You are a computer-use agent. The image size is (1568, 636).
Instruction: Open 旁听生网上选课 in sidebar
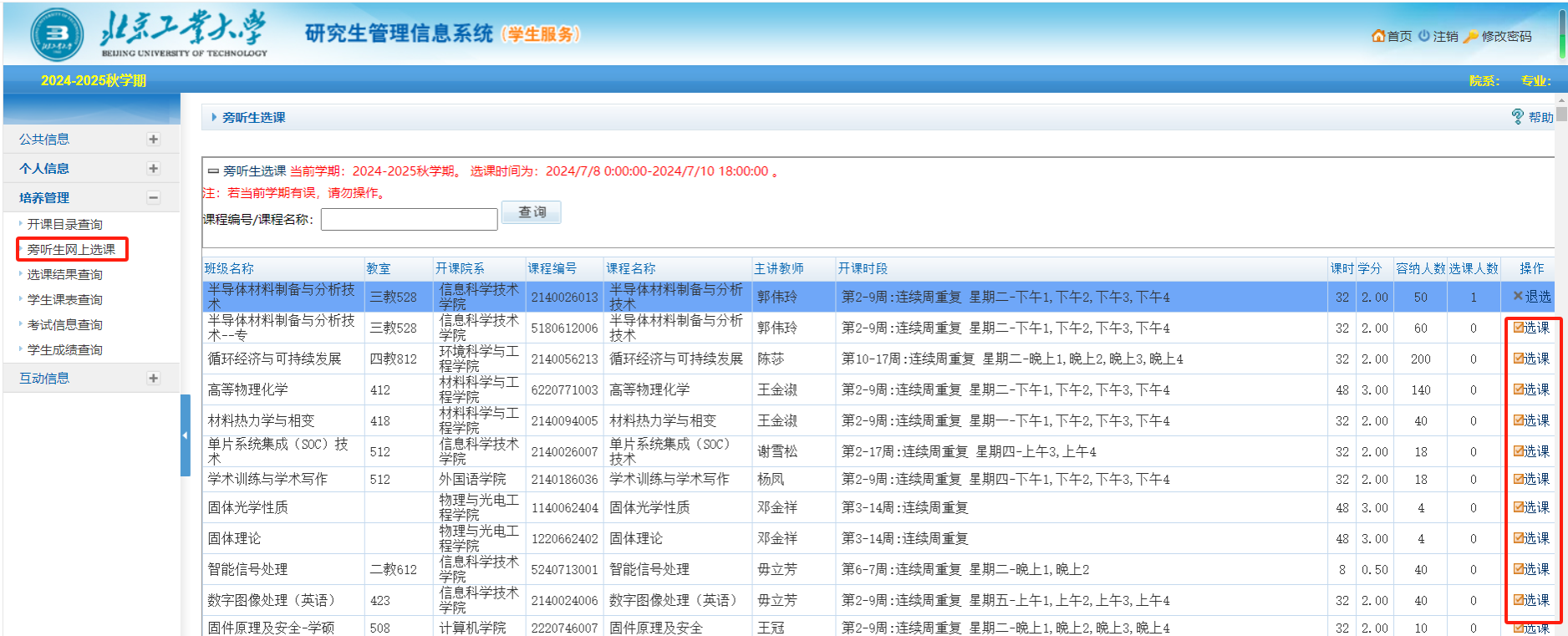tap(71, 249)
